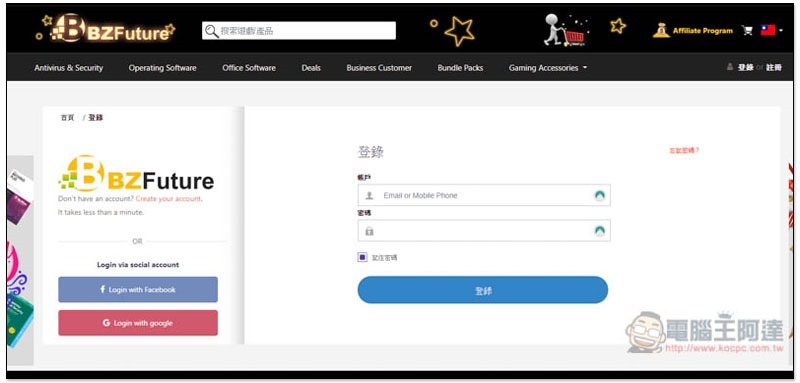The image size is (800, 383).
Task: Click the Affiliate Program link
Action: click(703, 31)
